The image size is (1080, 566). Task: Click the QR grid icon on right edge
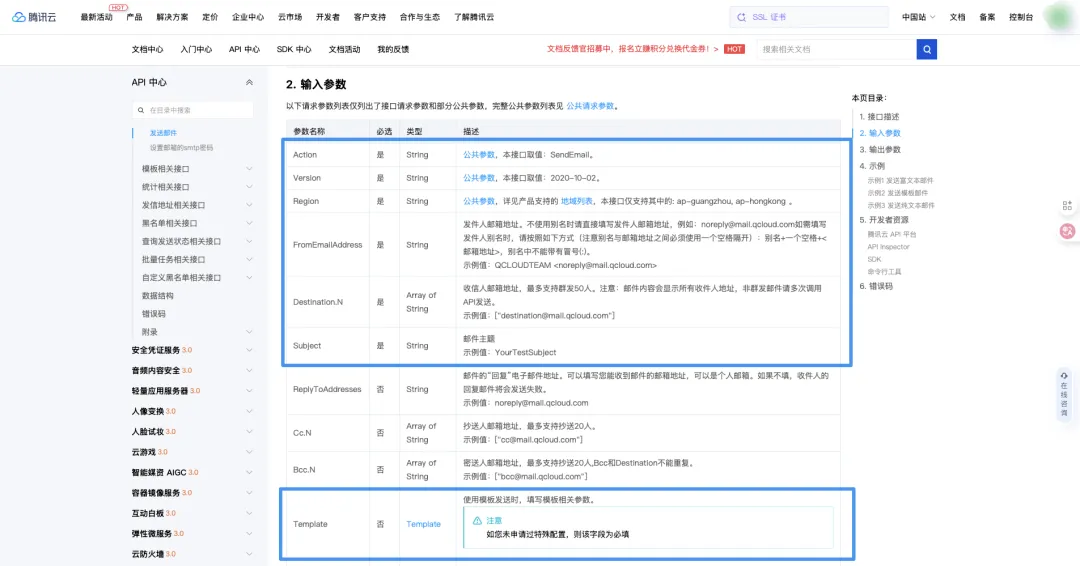(x=1067, y=206)
